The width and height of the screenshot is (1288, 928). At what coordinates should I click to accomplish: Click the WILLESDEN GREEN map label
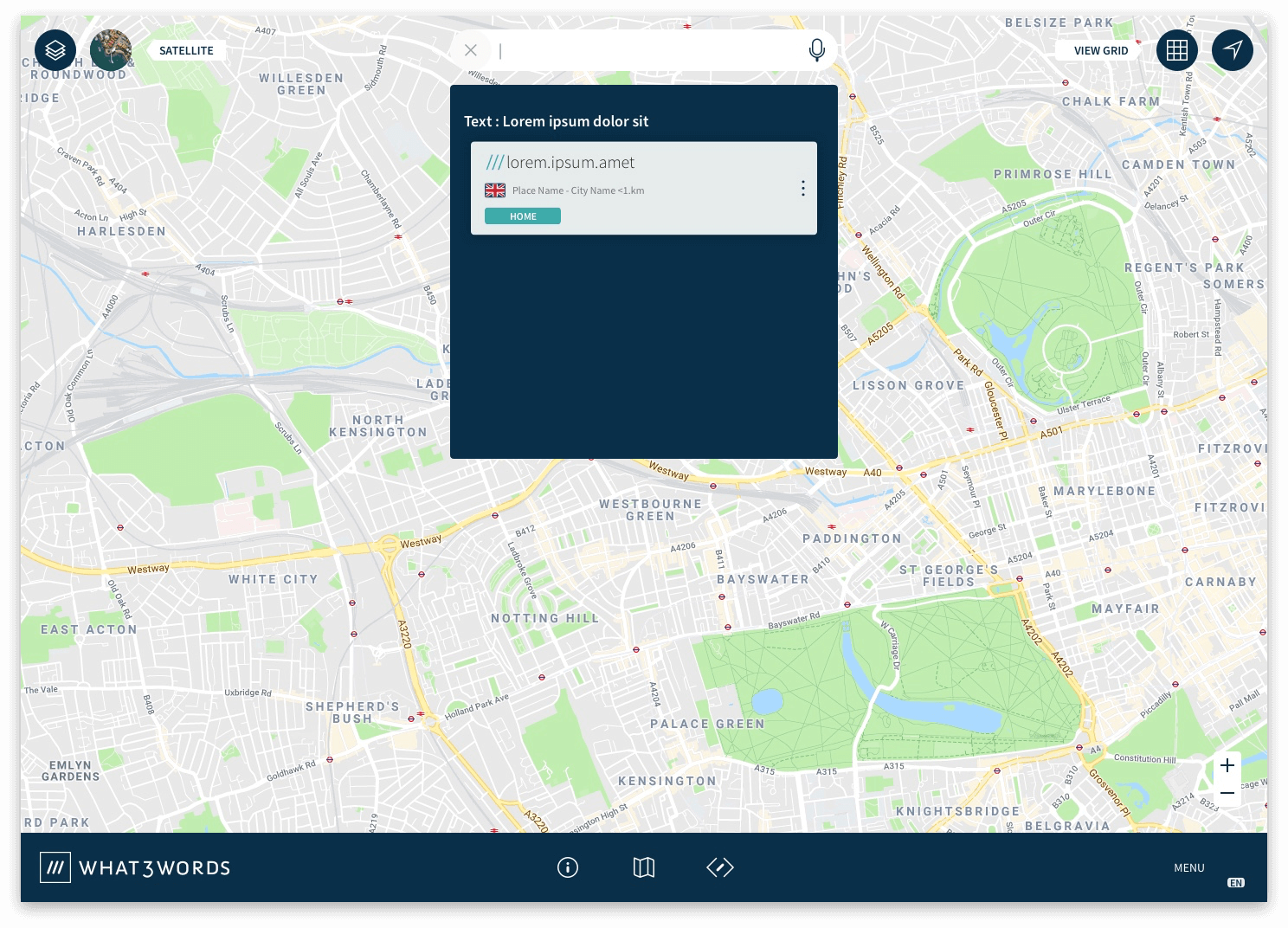[x=301, y=84]
